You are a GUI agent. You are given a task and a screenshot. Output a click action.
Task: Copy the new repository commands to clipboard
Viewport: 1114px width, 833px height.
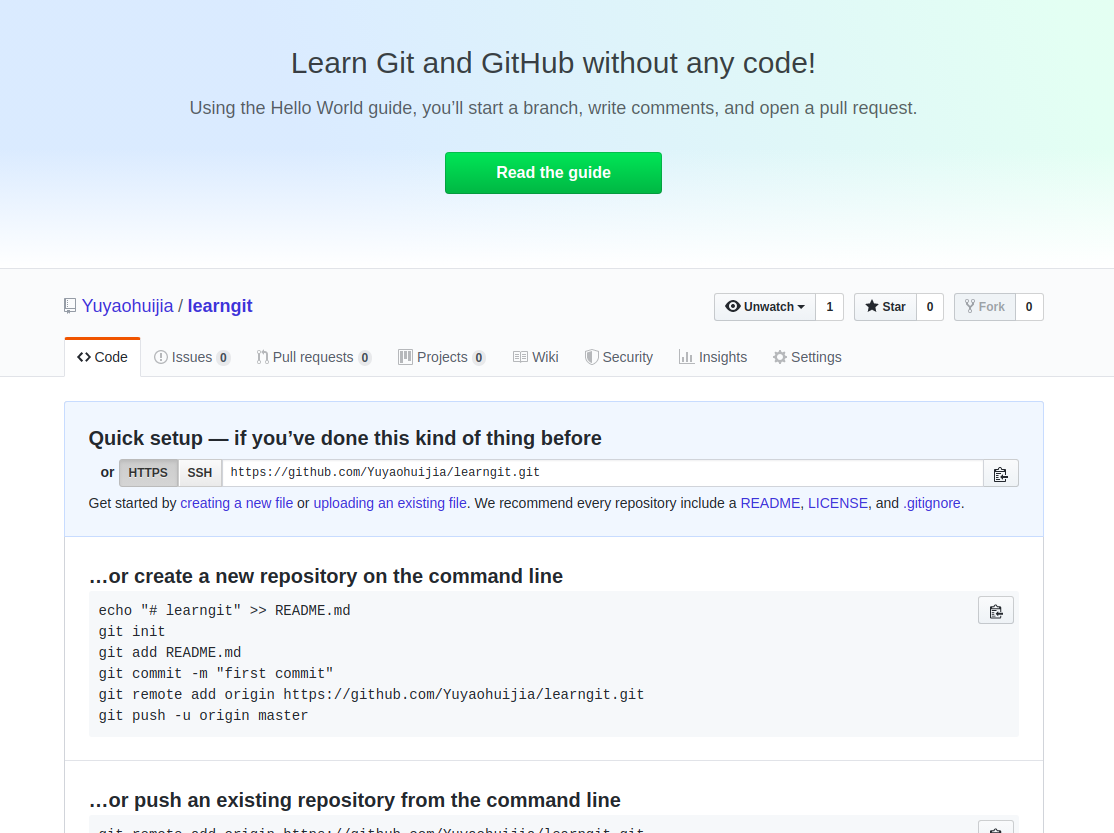point(995,611)
